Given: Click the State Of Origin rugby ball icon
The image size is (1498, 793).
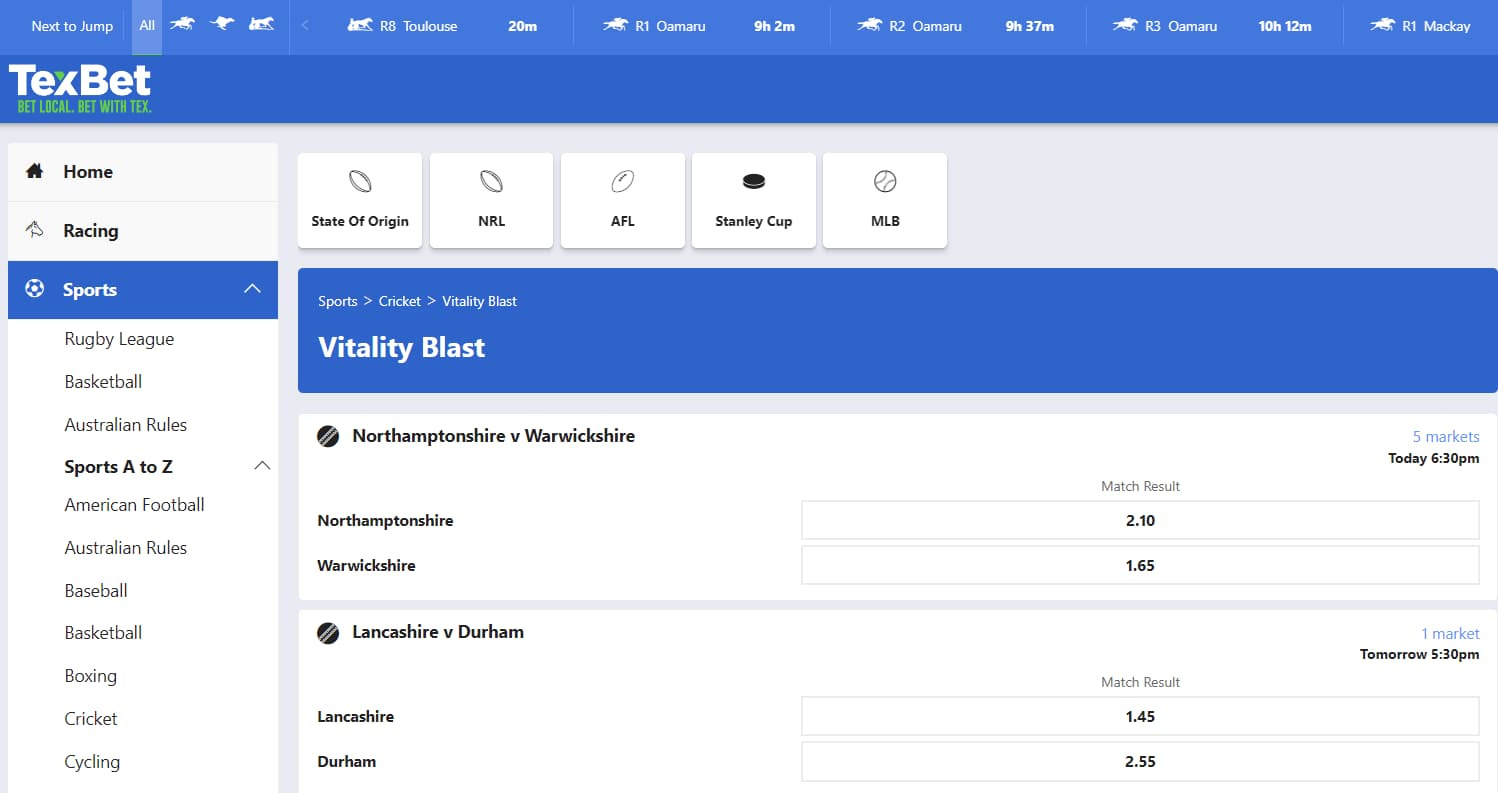Looking at the screenshot, I should pos(360,182).
